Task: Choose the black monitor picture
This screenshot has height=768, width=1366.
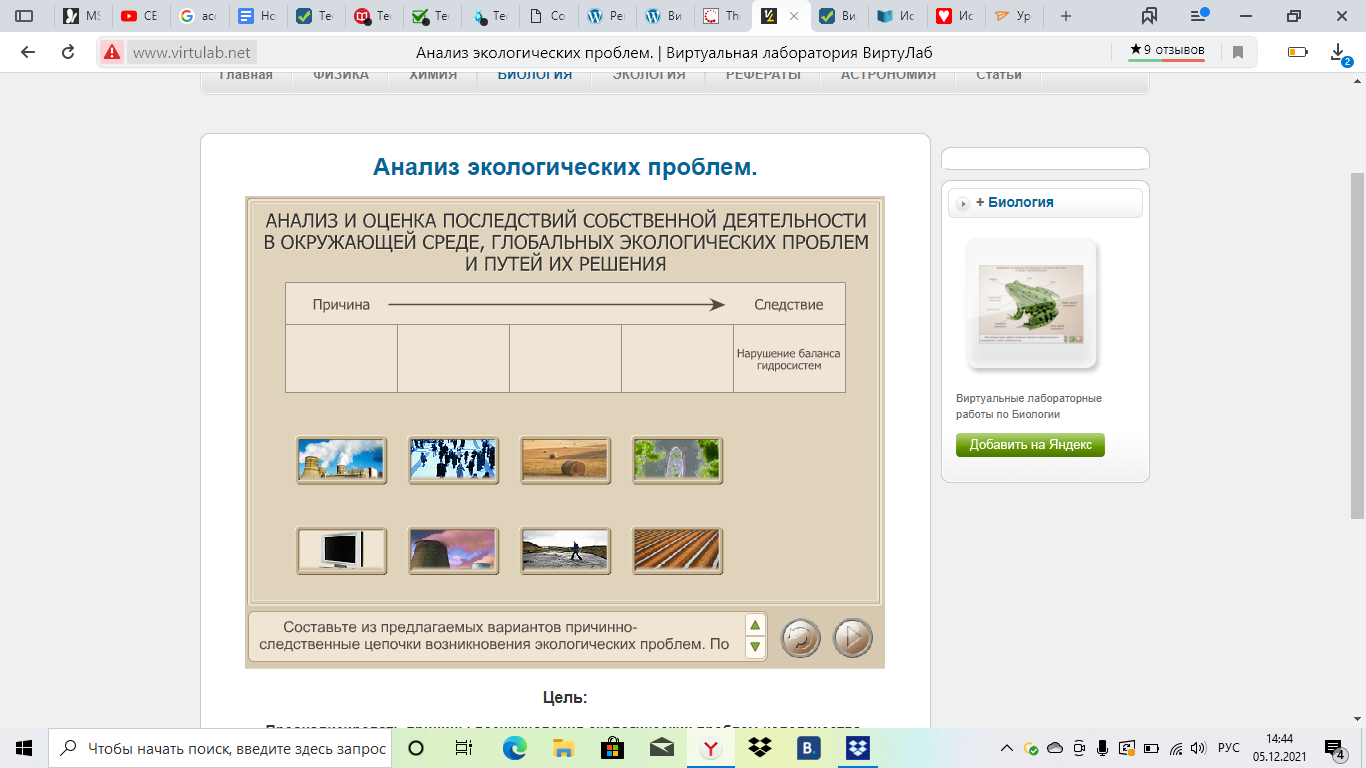Action: coord(341,550)
